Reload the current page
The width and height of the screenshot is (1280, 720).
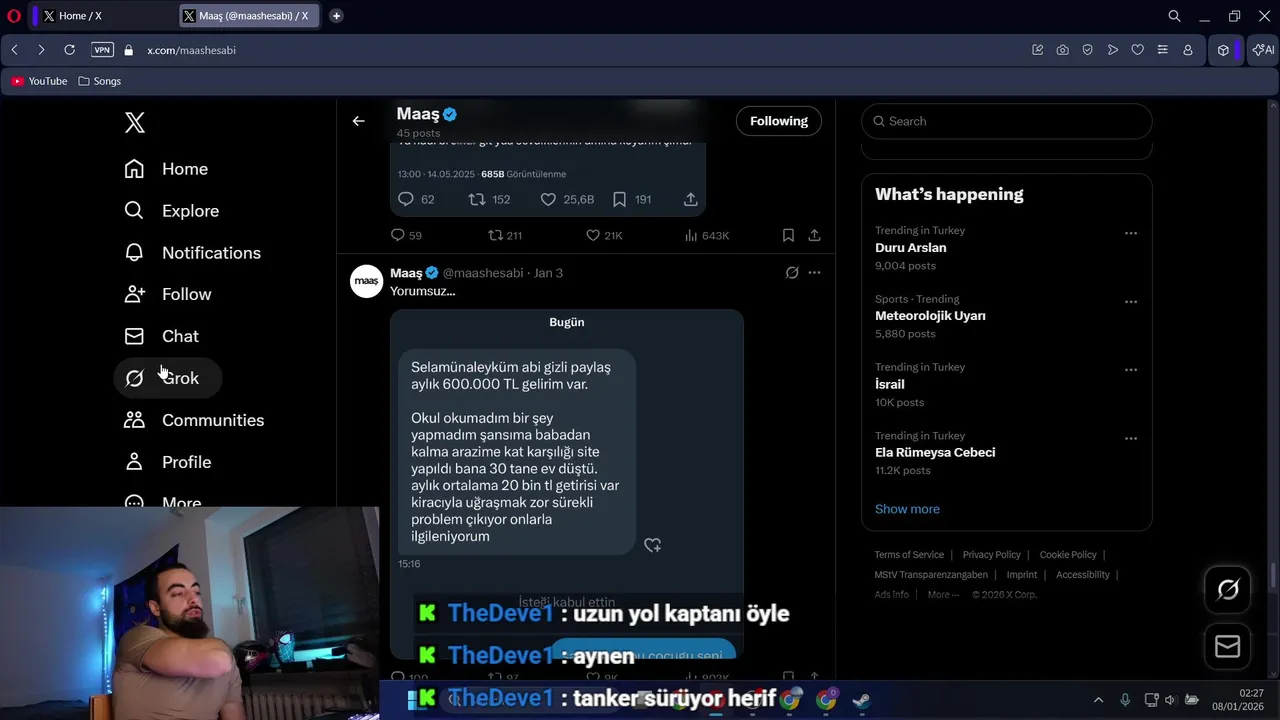coord(69,50)
